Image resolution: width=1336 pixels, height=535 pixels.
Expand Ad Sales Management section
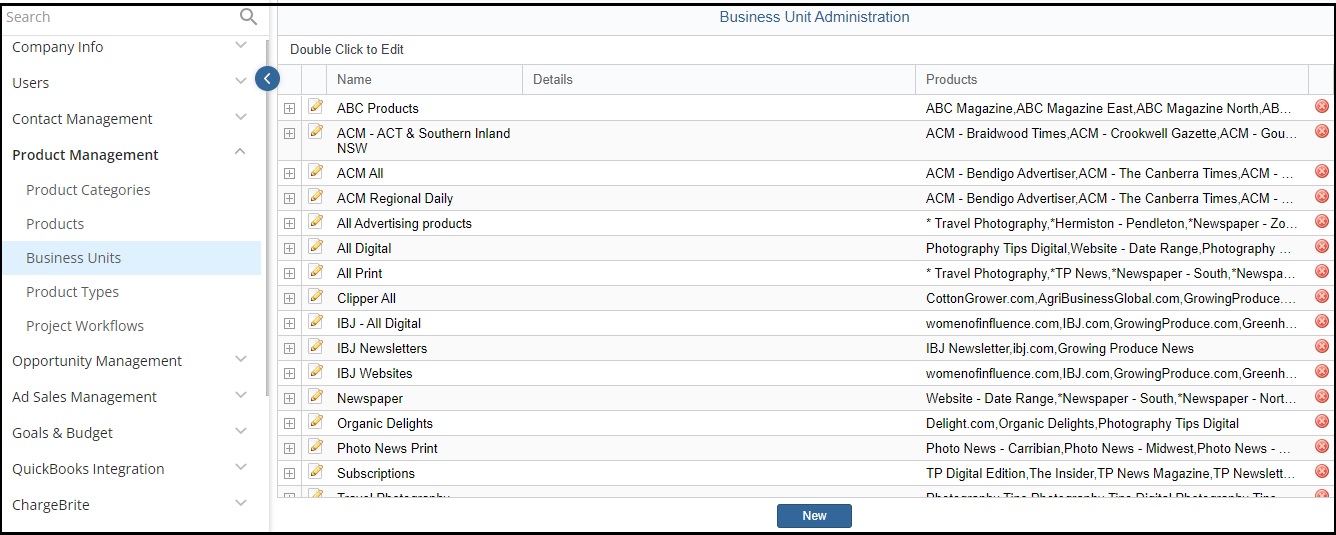pos(240,395)
